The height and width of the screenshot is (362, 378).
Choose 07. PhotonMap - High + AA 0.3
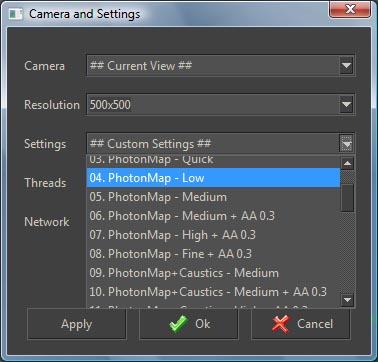pos(213,235)
